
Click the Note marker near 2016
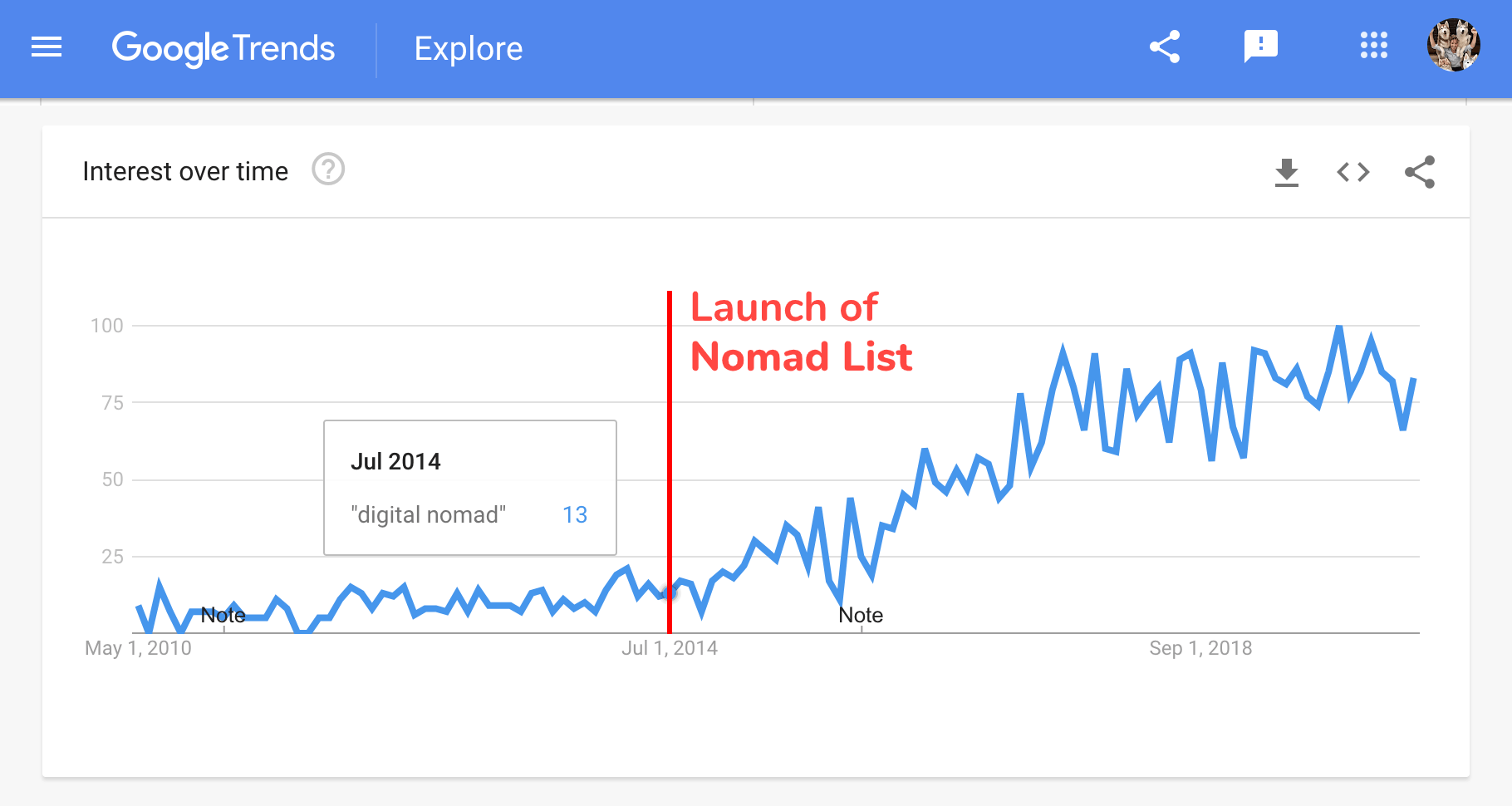(x=861, y=616)
